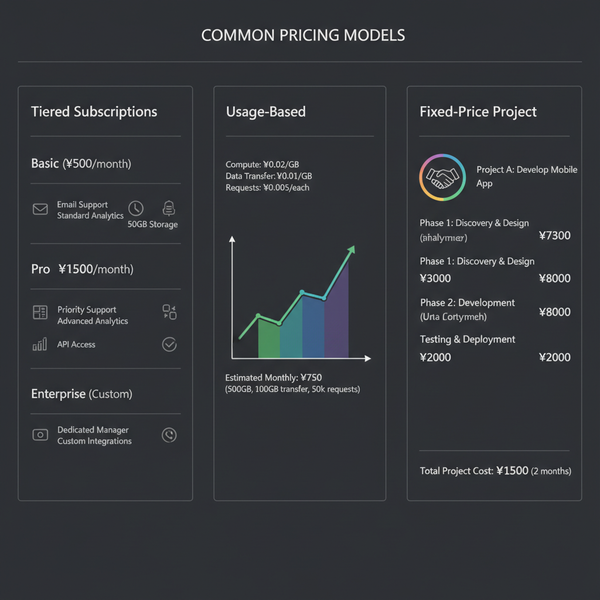Select the Basic ¥500/month plan
The width and height of the screenshot is (600, 600).
[81, 164]
